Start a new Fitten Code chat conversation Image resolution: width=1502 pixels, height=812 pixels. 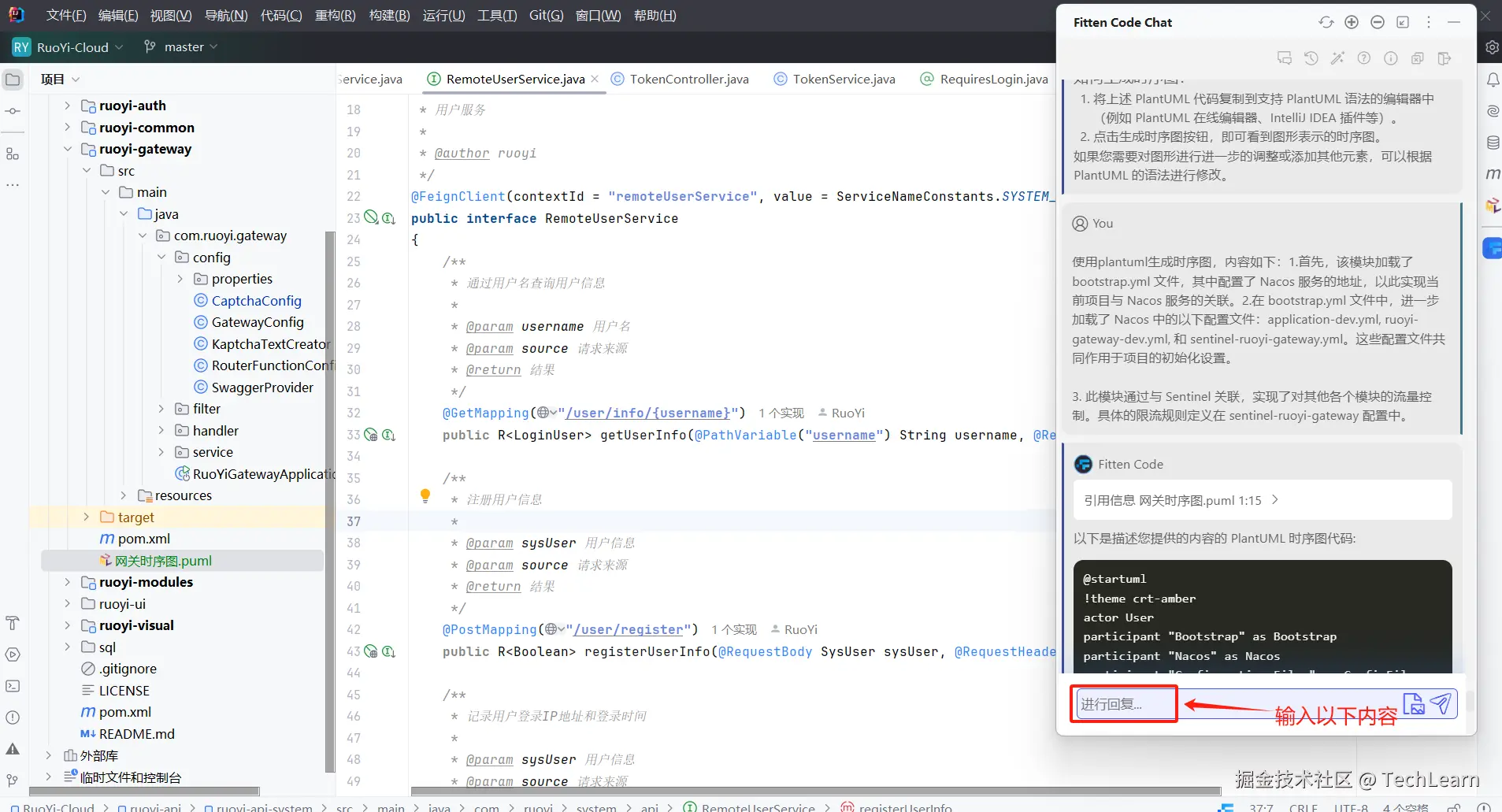click(x=1285, y=58)
